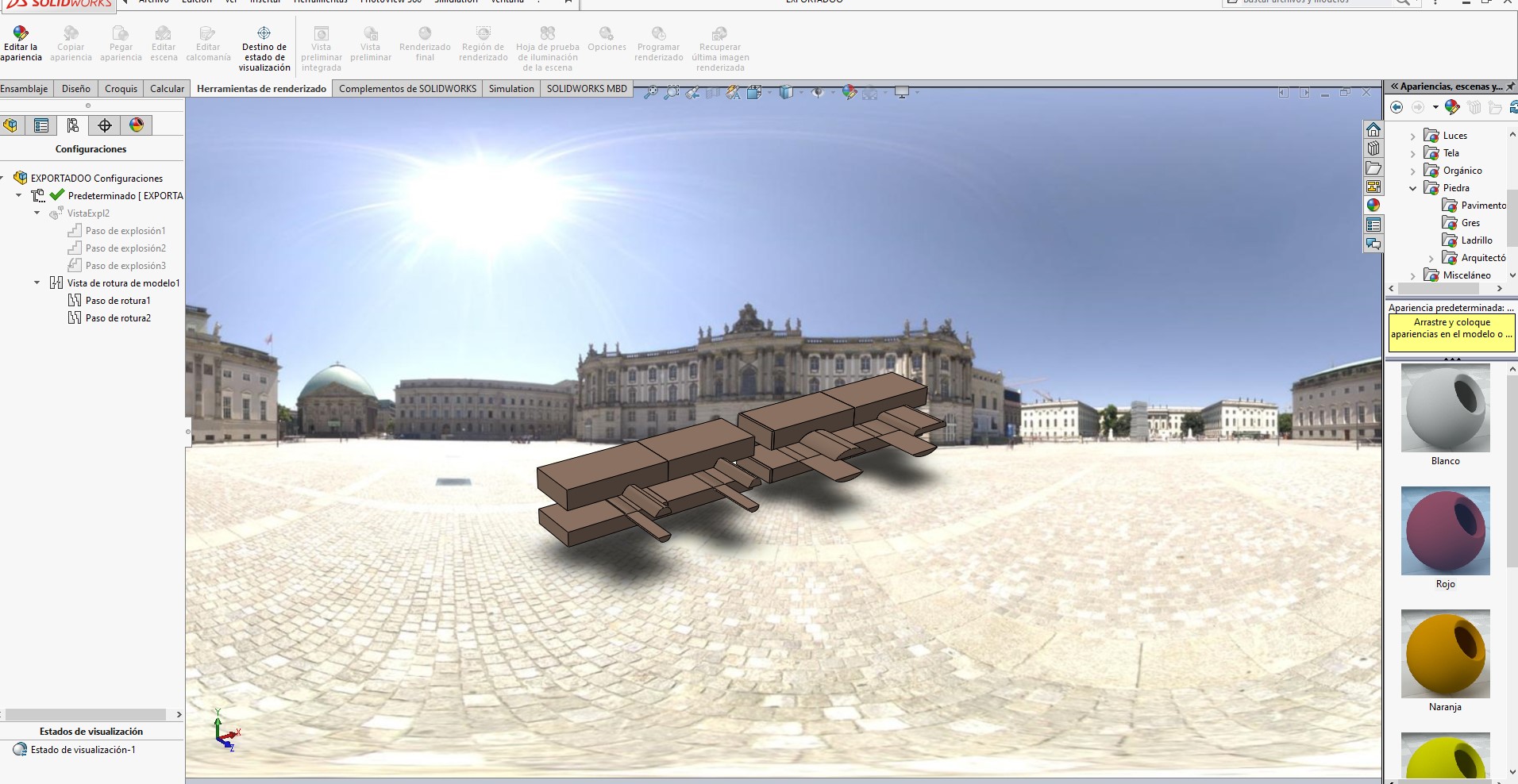Viewport: 1518px width, 784px height.
Task: Open Display style icon in viewport toolbar
Action: pyautogui.click(x=786, y=93)
